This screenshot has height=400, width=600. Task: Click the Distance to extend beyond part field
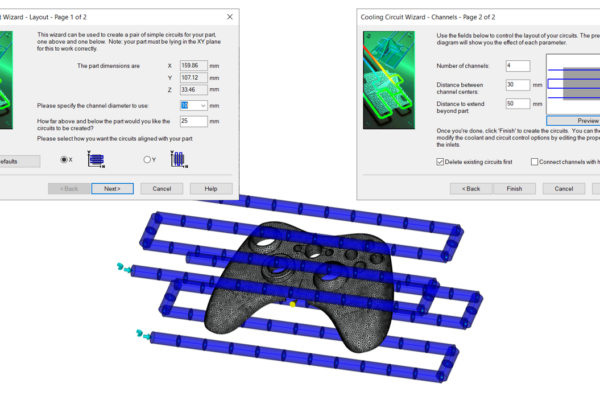(x=518, y=104)
